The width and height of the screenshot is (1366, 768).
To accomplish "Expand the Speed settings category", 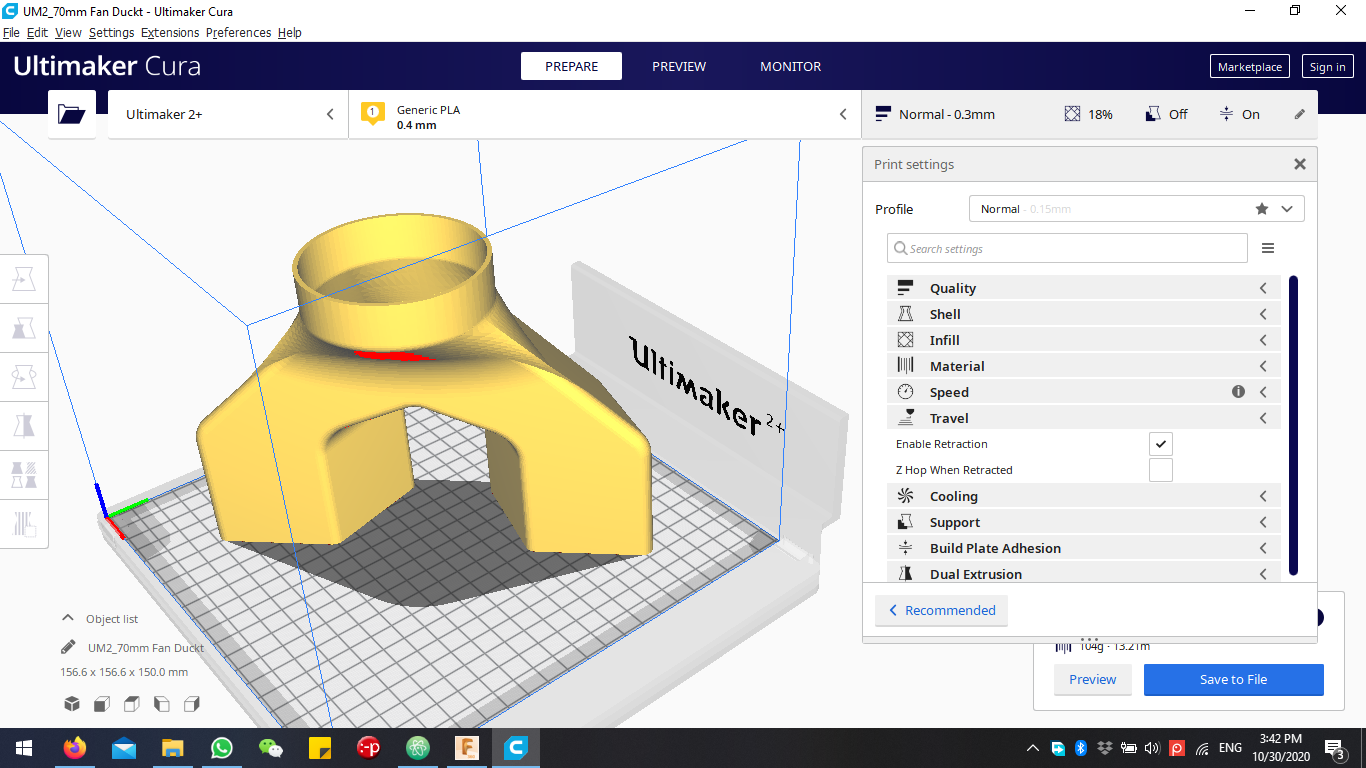I will (x=1084, y=392).
